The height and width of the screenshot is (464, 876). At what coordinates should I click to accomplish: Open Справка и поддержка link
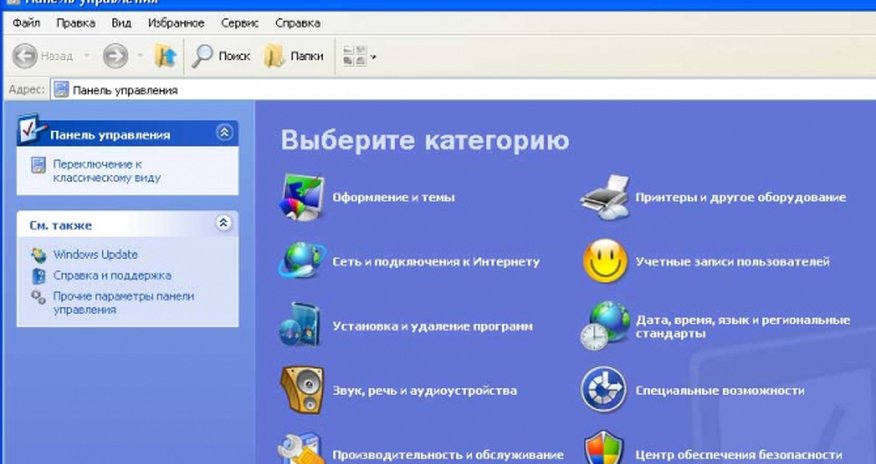[x=112, y=275]
